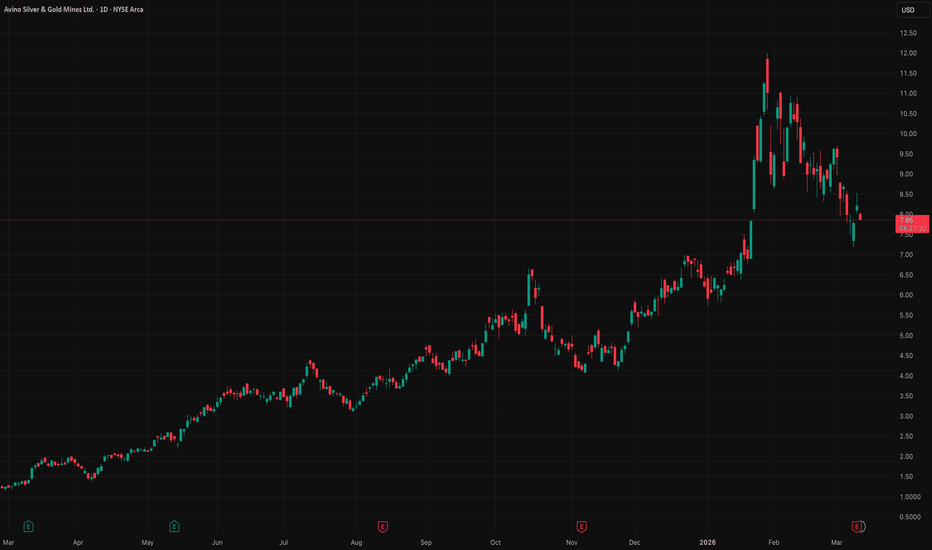The height and width of the screenshot is (550, 932).
Task: Open the red earnings marker near August
Action: point(383,526)
